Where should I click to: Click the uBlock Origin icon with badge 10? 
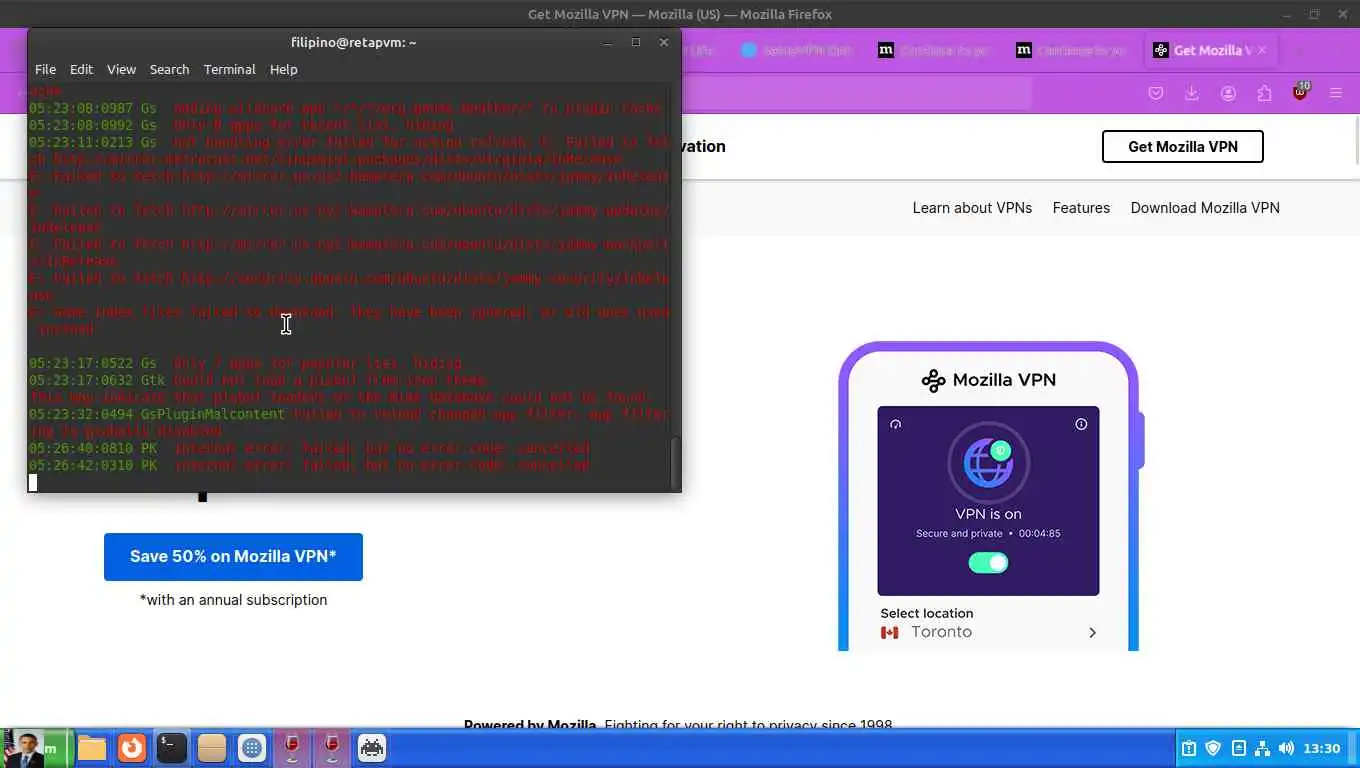point(1300,92)
